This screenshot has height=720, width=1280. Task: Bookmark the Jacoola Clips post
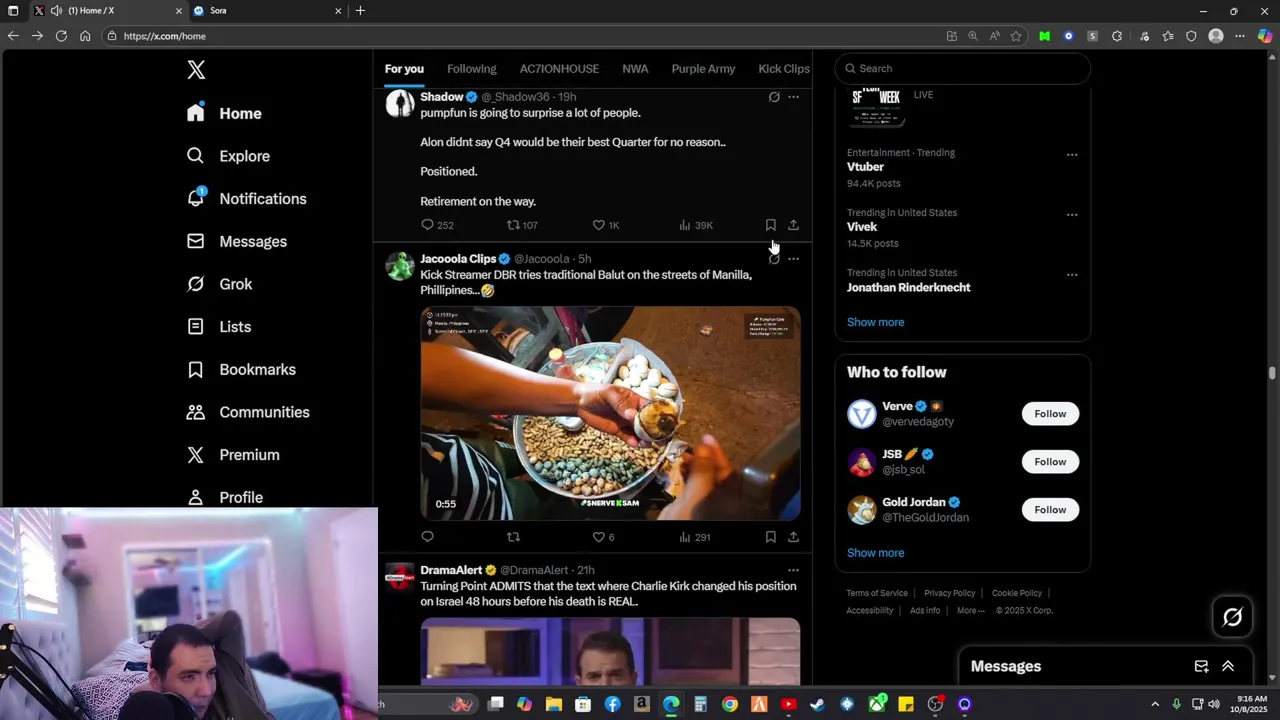tap(770, 537)
